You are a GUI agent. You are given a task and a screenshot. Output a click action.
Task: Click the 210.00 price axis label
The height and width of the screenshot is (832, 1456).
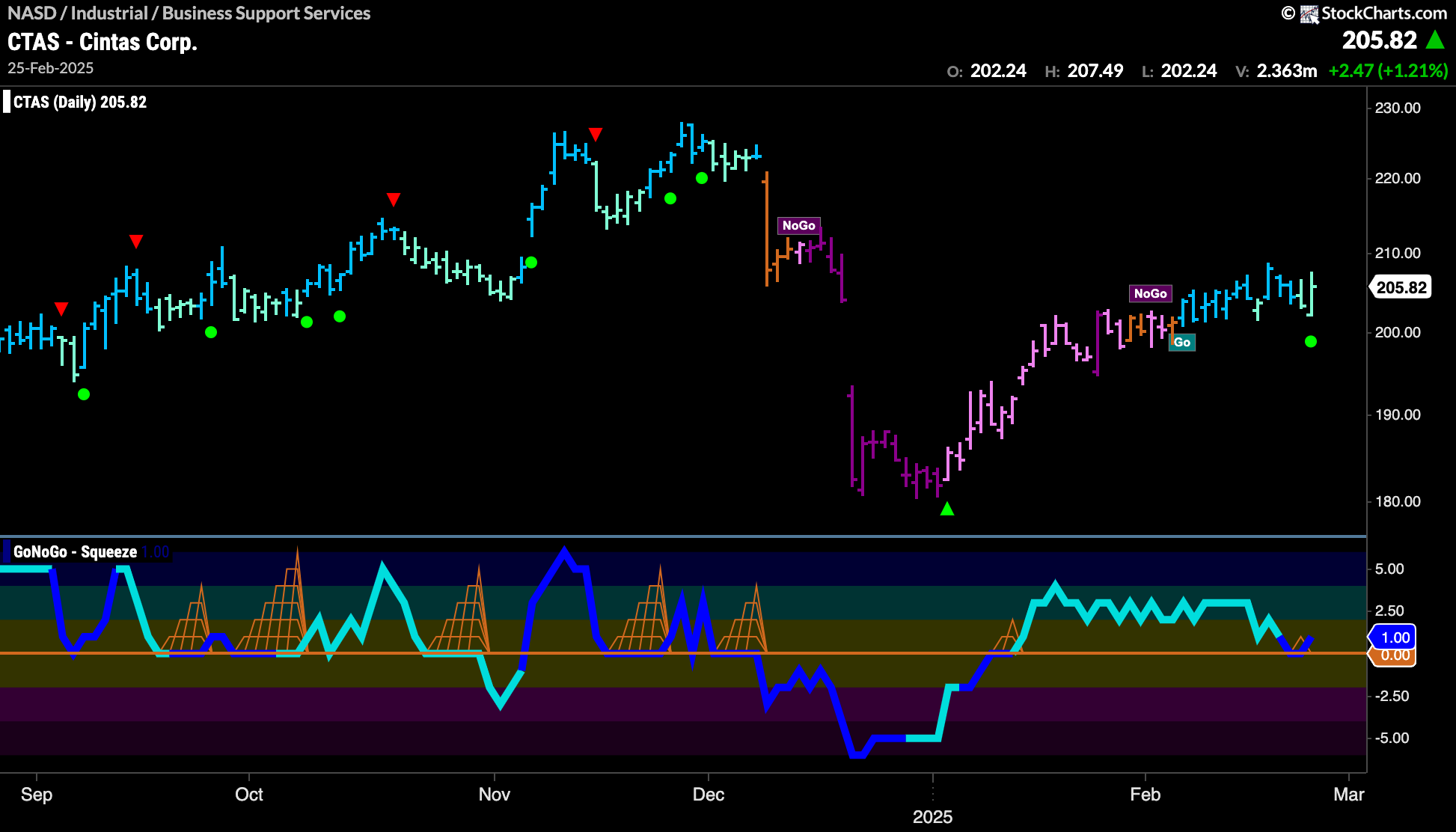1398,253
